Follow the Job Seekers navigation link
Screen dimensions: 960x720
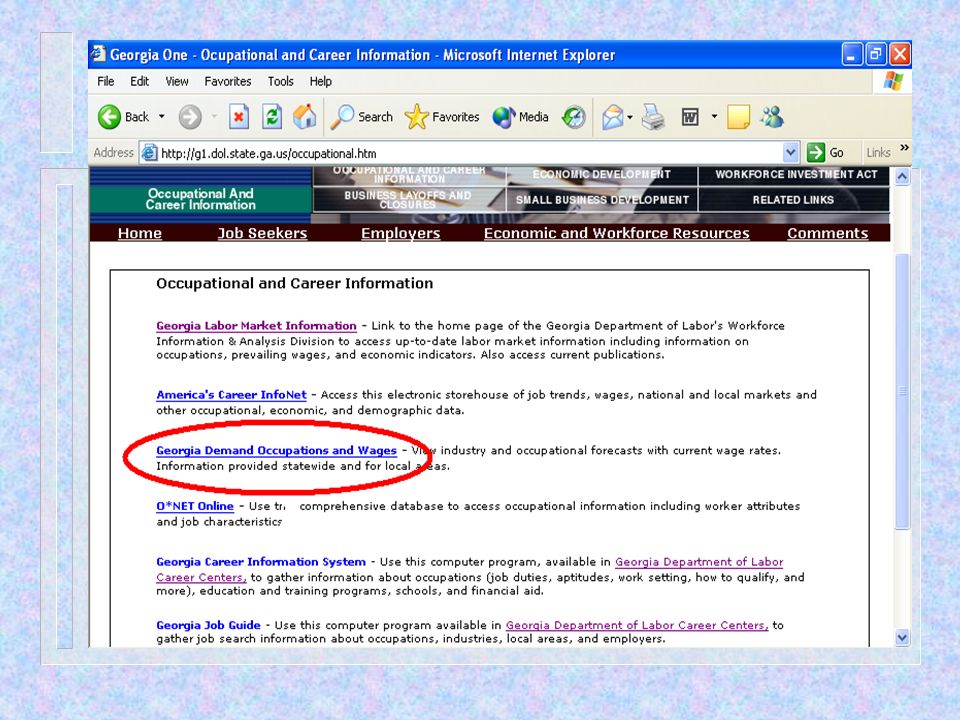point(262,233)
